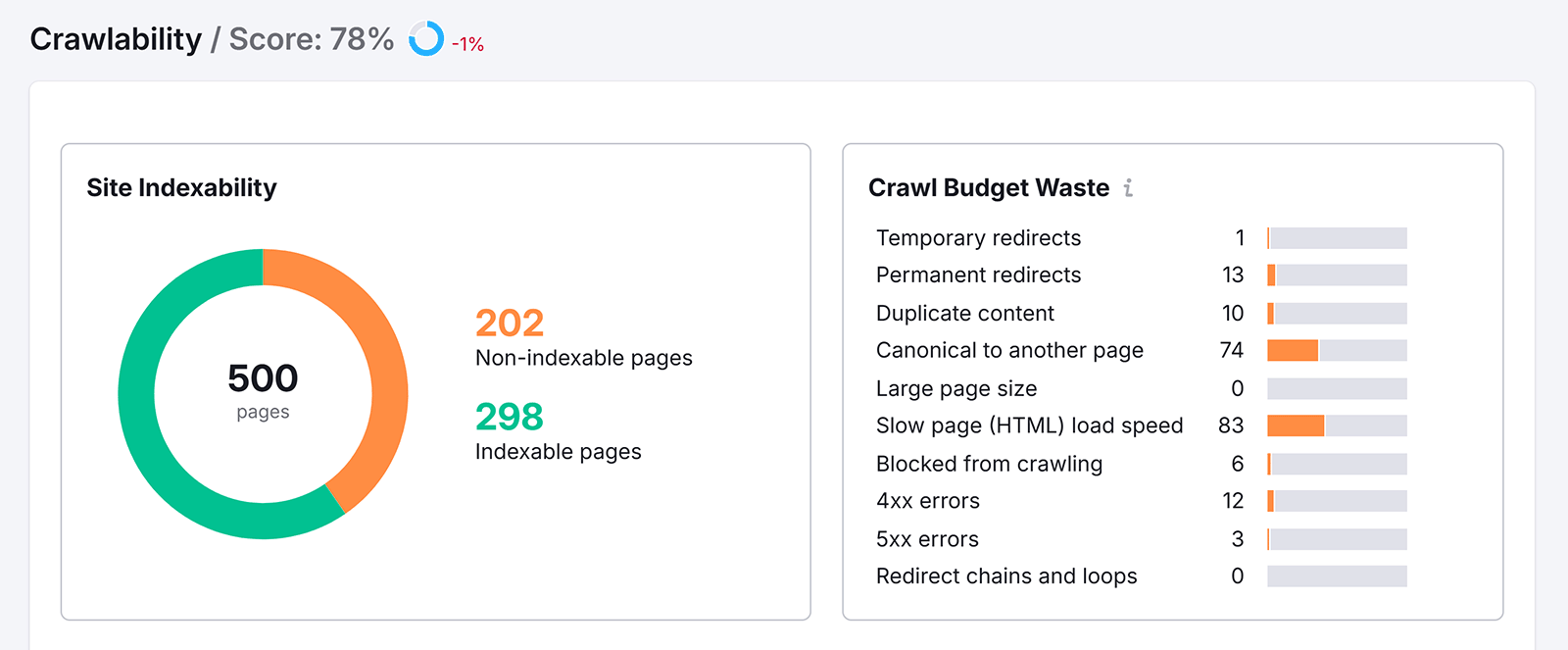Screen dimensions: 1568x650
Task: Select Redirect chains and loops row
Action: [x=1006, y=576]
